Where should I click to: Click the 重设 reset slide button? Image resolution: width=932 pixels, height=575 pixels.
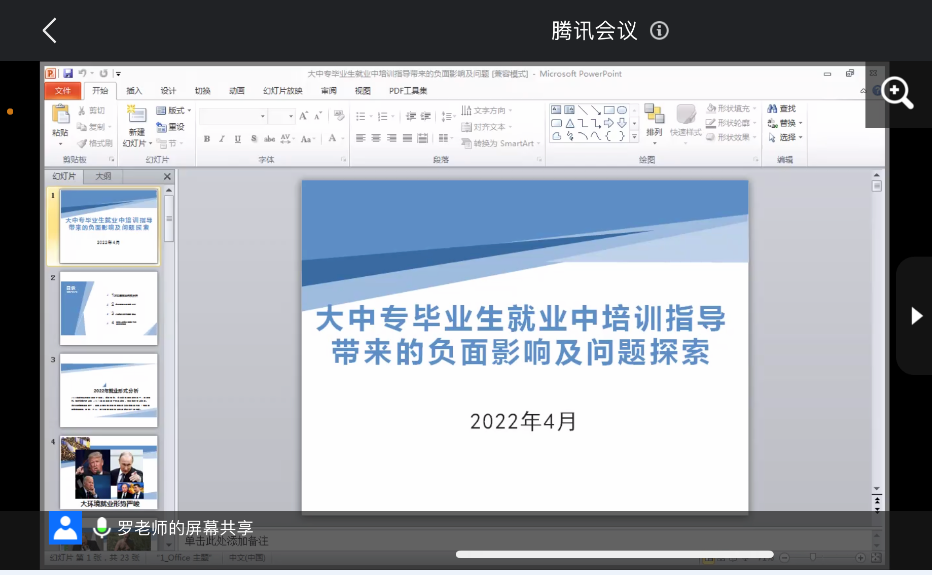(x=171, y=127)
